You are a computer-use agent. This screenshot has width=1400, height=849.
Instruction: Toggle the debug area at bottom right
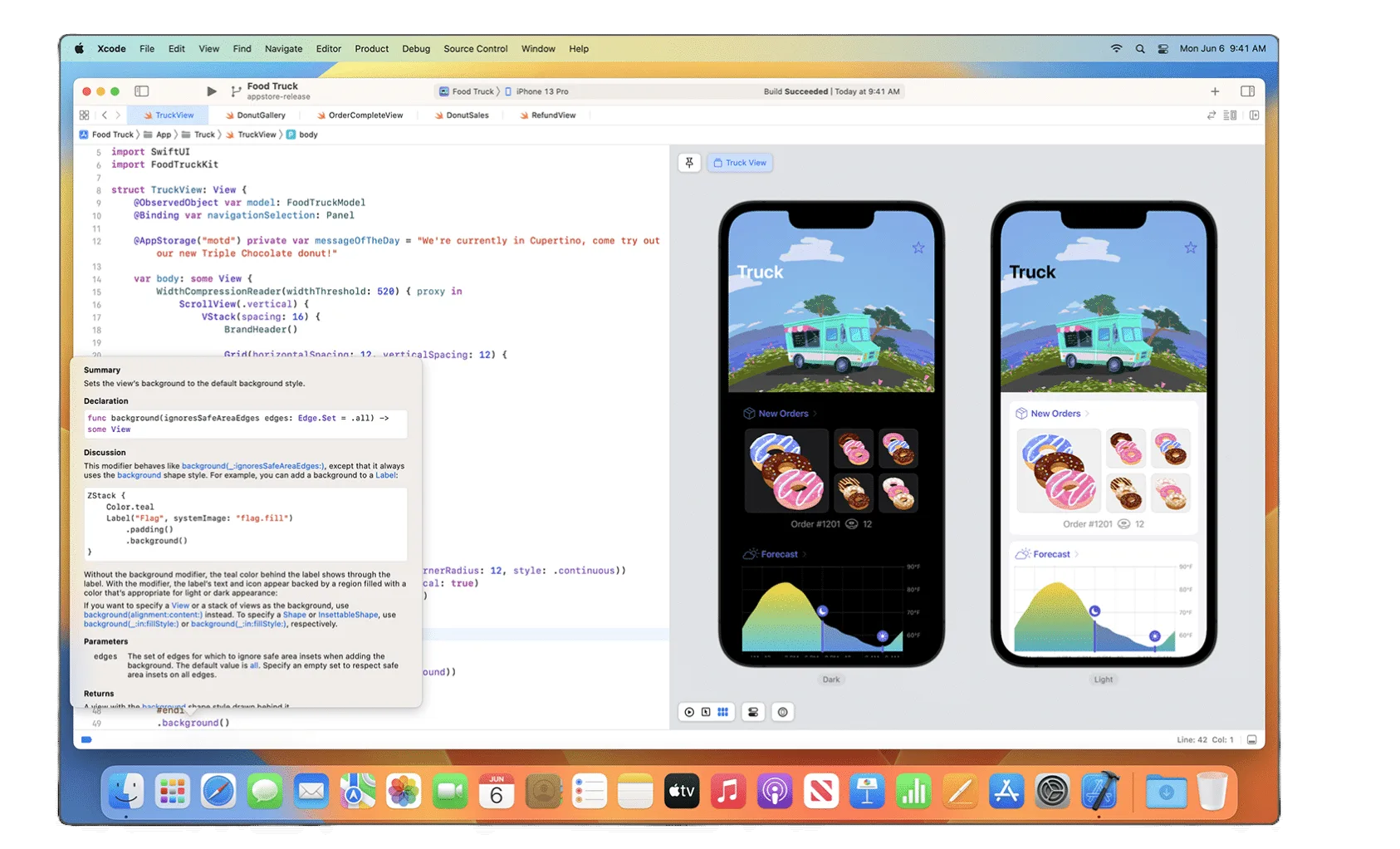(x=1252, y=739)
